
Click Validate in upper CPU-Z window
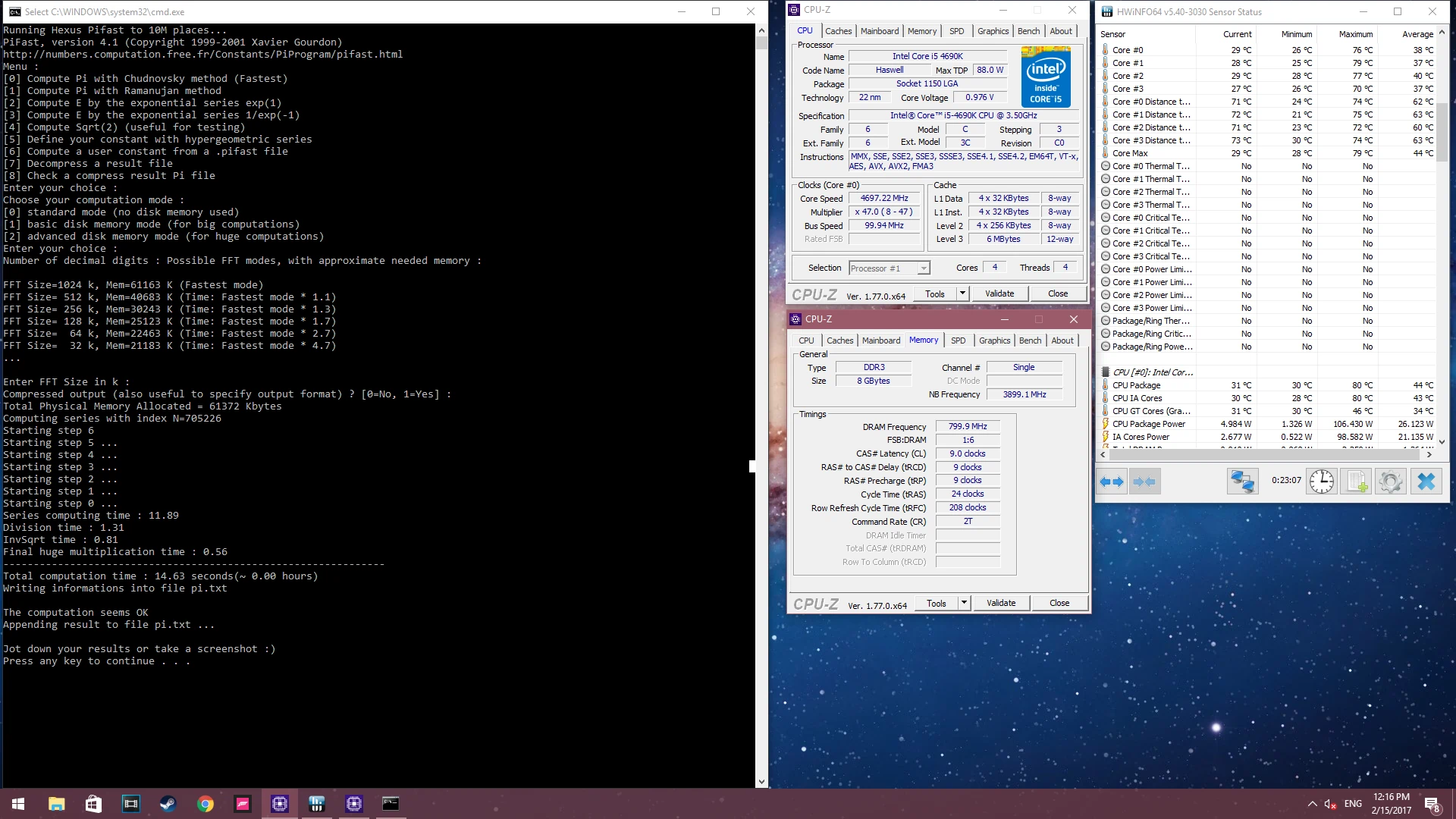pos(999,293)
